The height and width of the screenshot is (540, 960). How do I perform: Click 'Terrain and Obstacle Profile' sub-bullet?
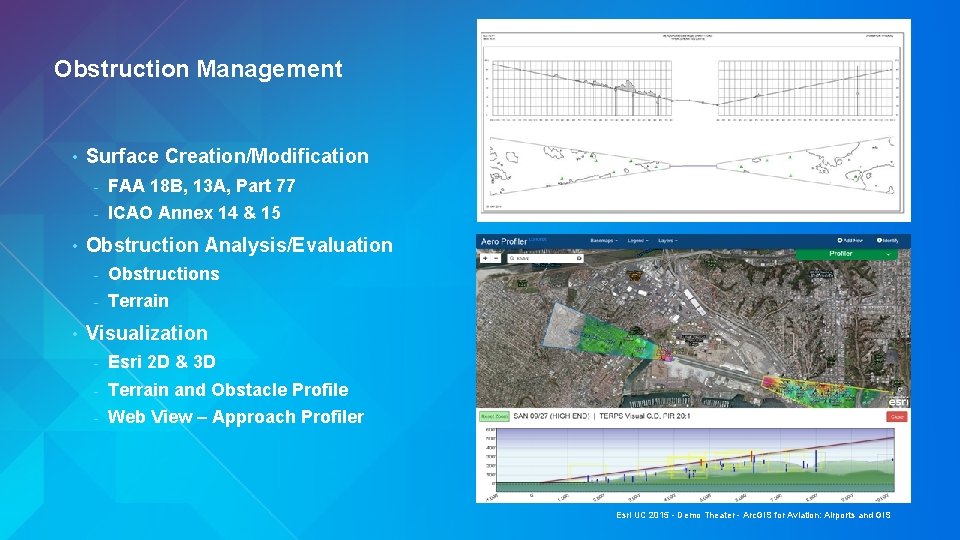pos(228,389)
